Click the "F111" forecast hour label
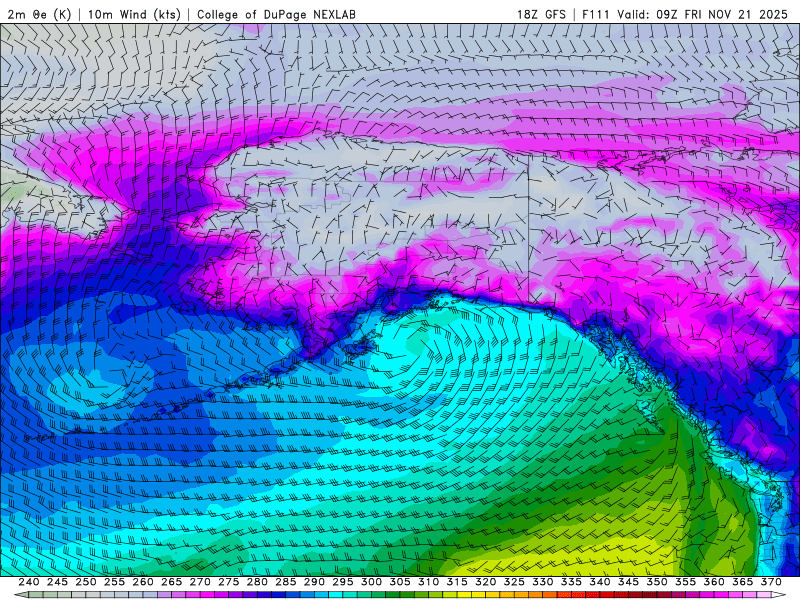The width and height of the screenshot is (800, 600). coord(596,14)
